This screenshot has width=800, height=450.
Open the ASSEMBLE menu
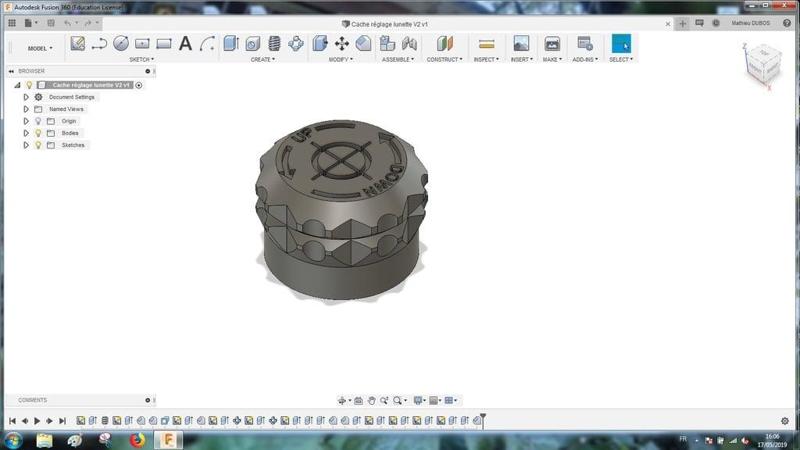[x=398, y=60]
